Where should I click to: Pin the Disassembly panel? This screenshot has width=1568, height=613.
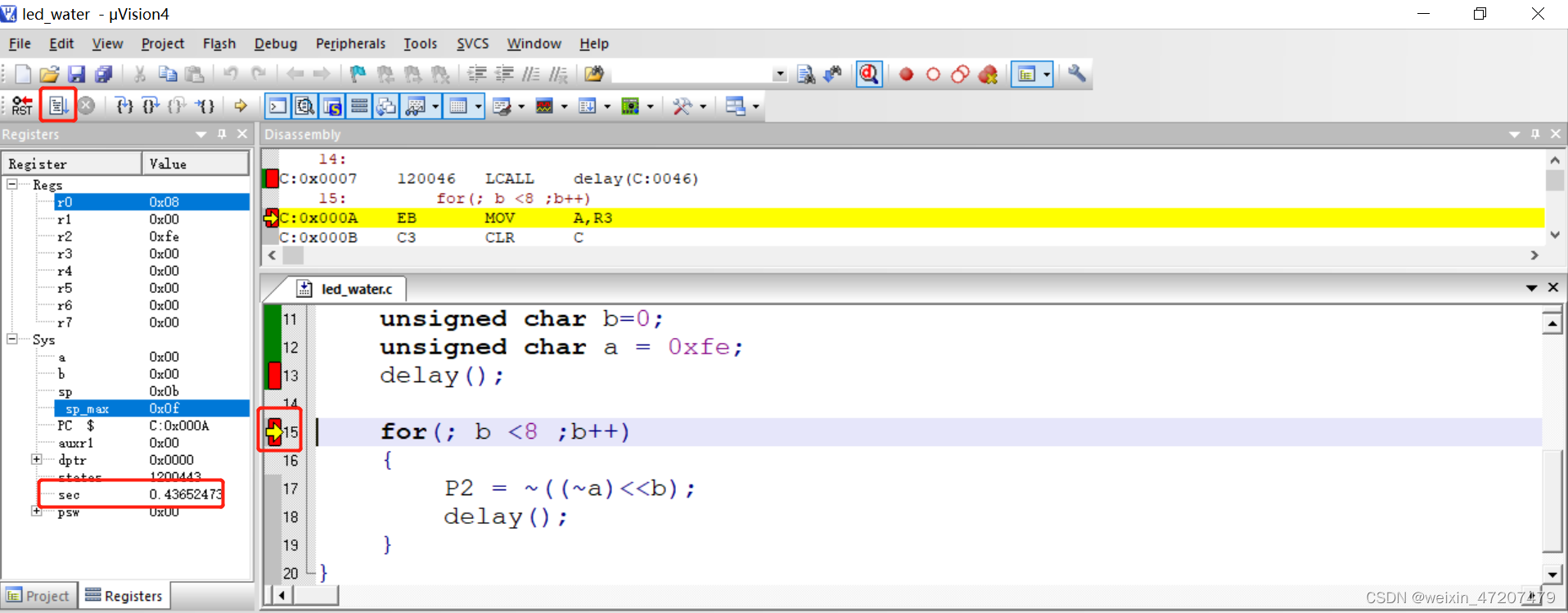click(x=1535, y=133)
